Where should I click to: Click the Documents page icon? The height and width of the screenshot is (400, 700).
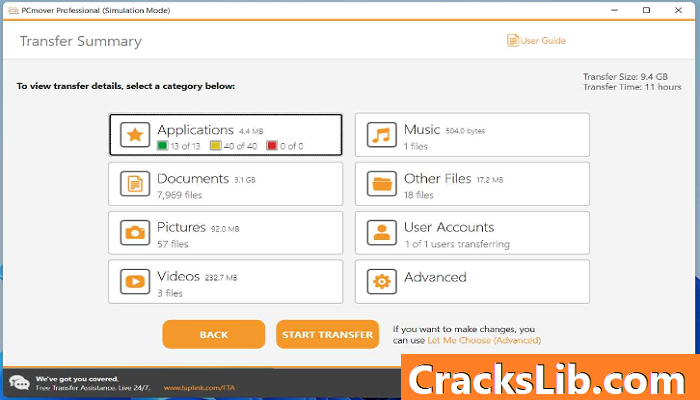(135, 183)
